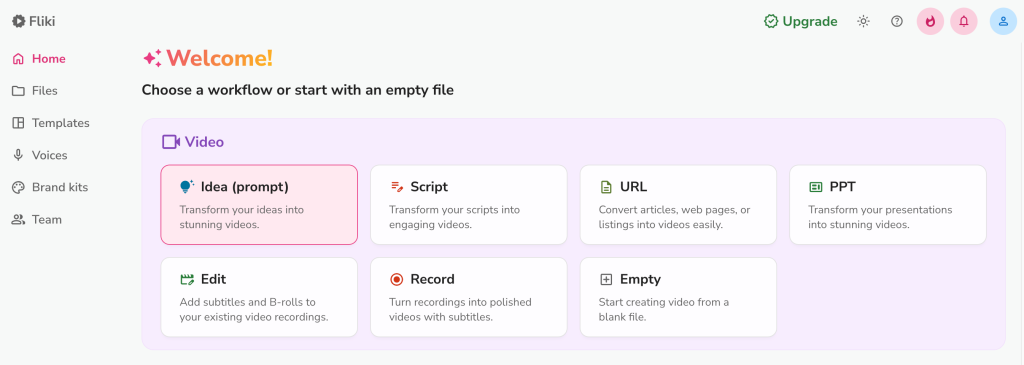The image size is (1024, 365).
Task: Click "Turn recordings into polished videos" text
Action: (x=460, y=310)
